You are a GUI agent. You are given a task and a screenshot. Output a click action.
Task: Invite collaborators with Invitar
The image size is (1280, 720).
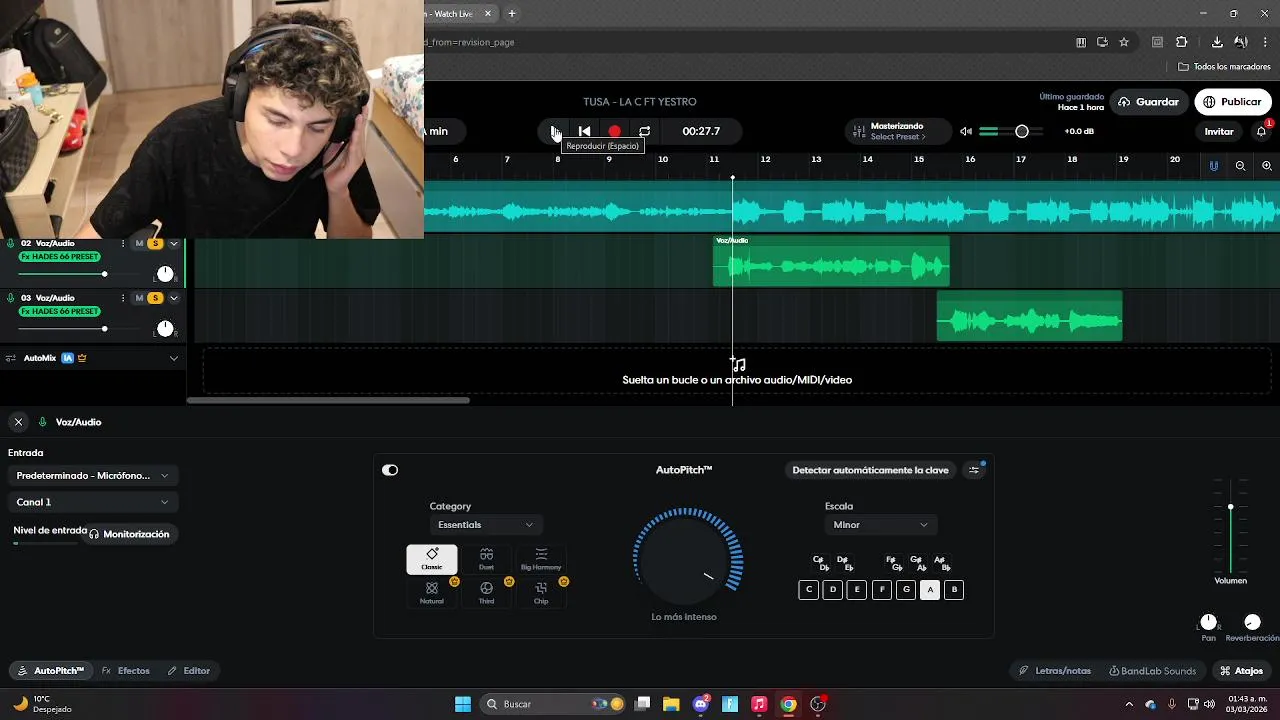click(x=1219, y=131)
